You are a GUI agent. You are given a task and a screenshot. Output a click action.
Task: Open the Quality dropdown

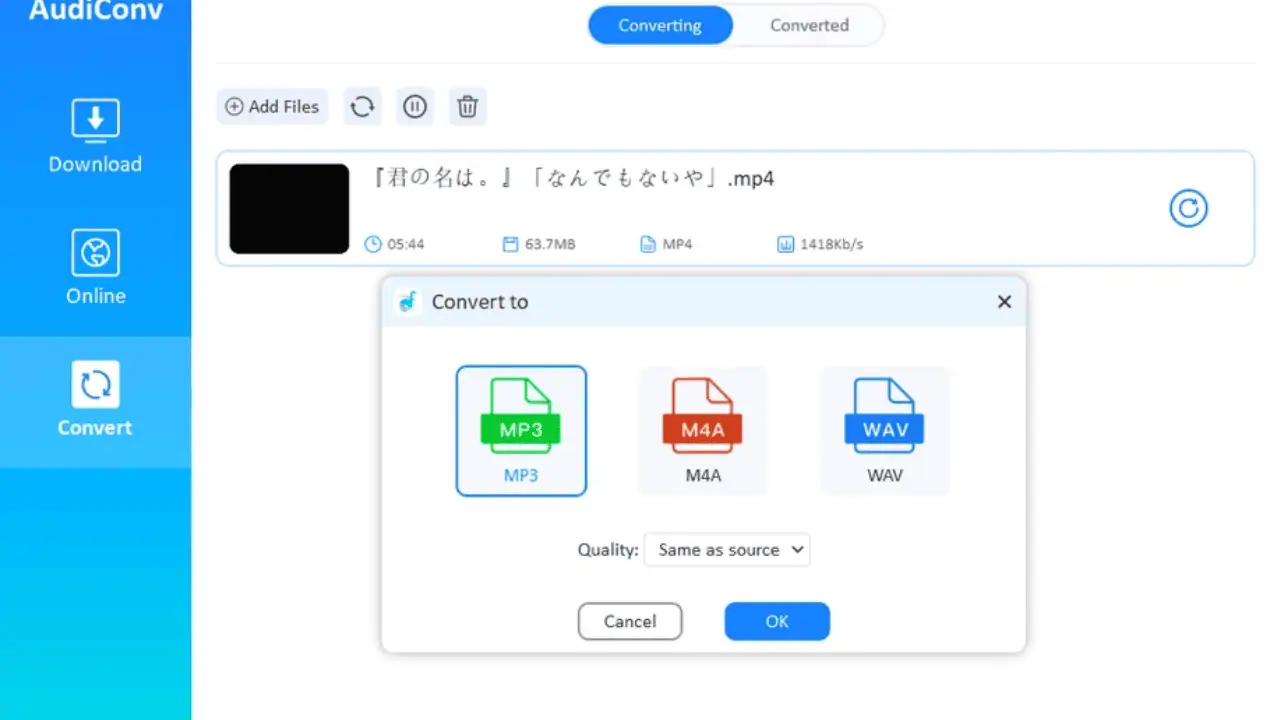pyautogui.click(x=727, y=550)
